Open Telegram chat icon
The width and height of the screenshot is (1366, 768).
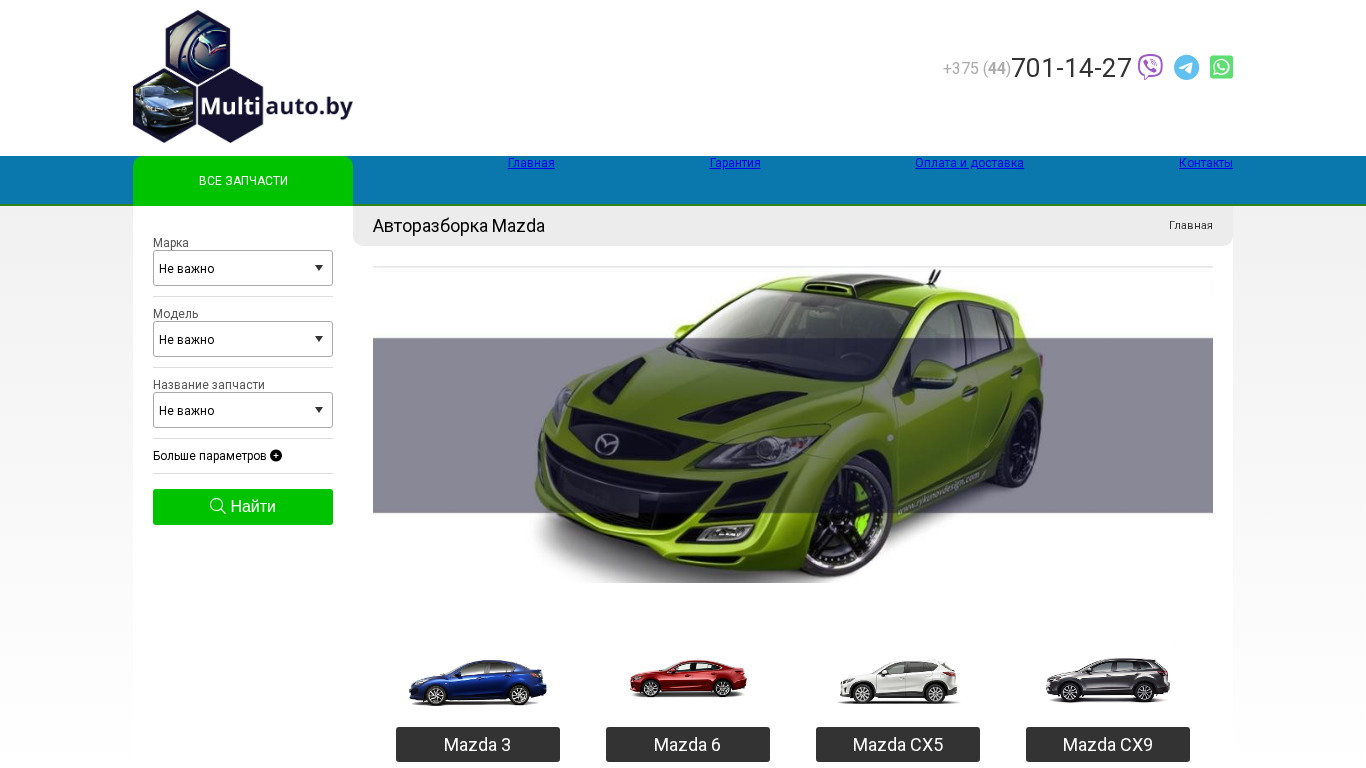(1186, 67)
